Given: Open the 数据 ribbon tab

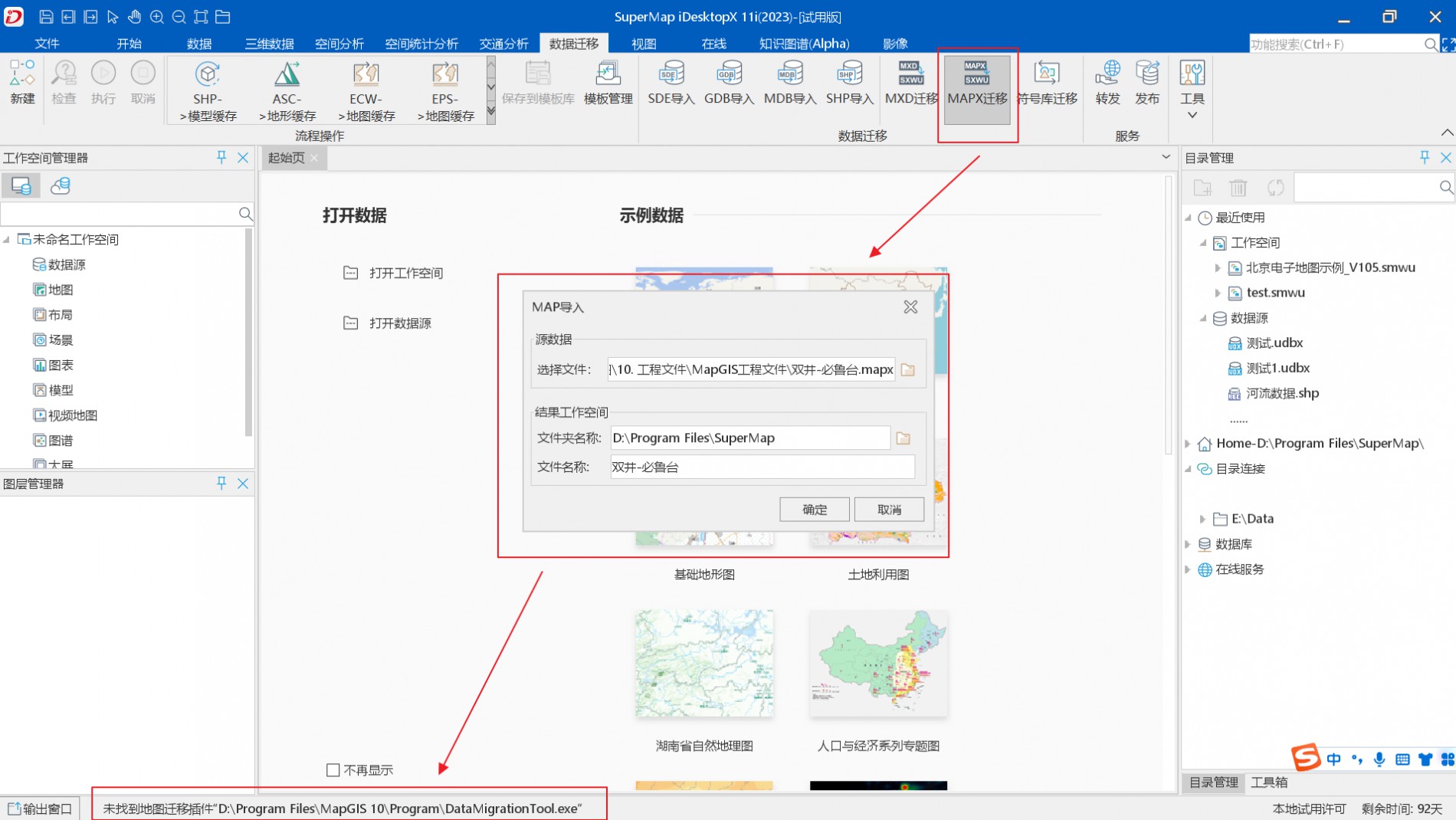Looking at the screenshot, I should click(x=199, y=44).
